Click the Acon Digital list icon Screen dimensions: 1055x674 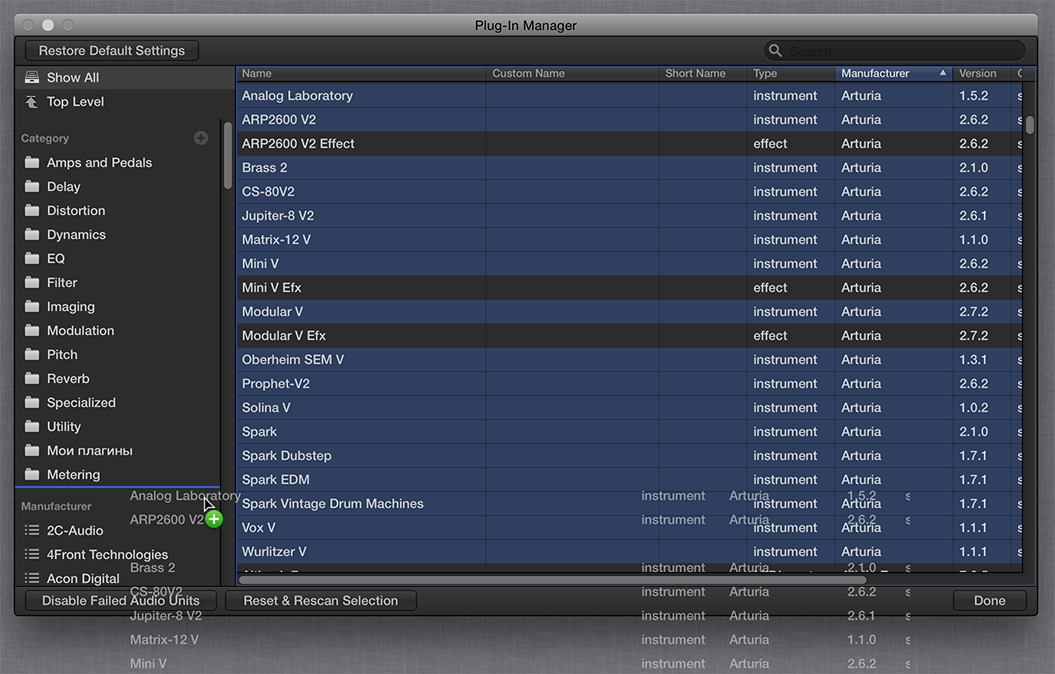32,578
